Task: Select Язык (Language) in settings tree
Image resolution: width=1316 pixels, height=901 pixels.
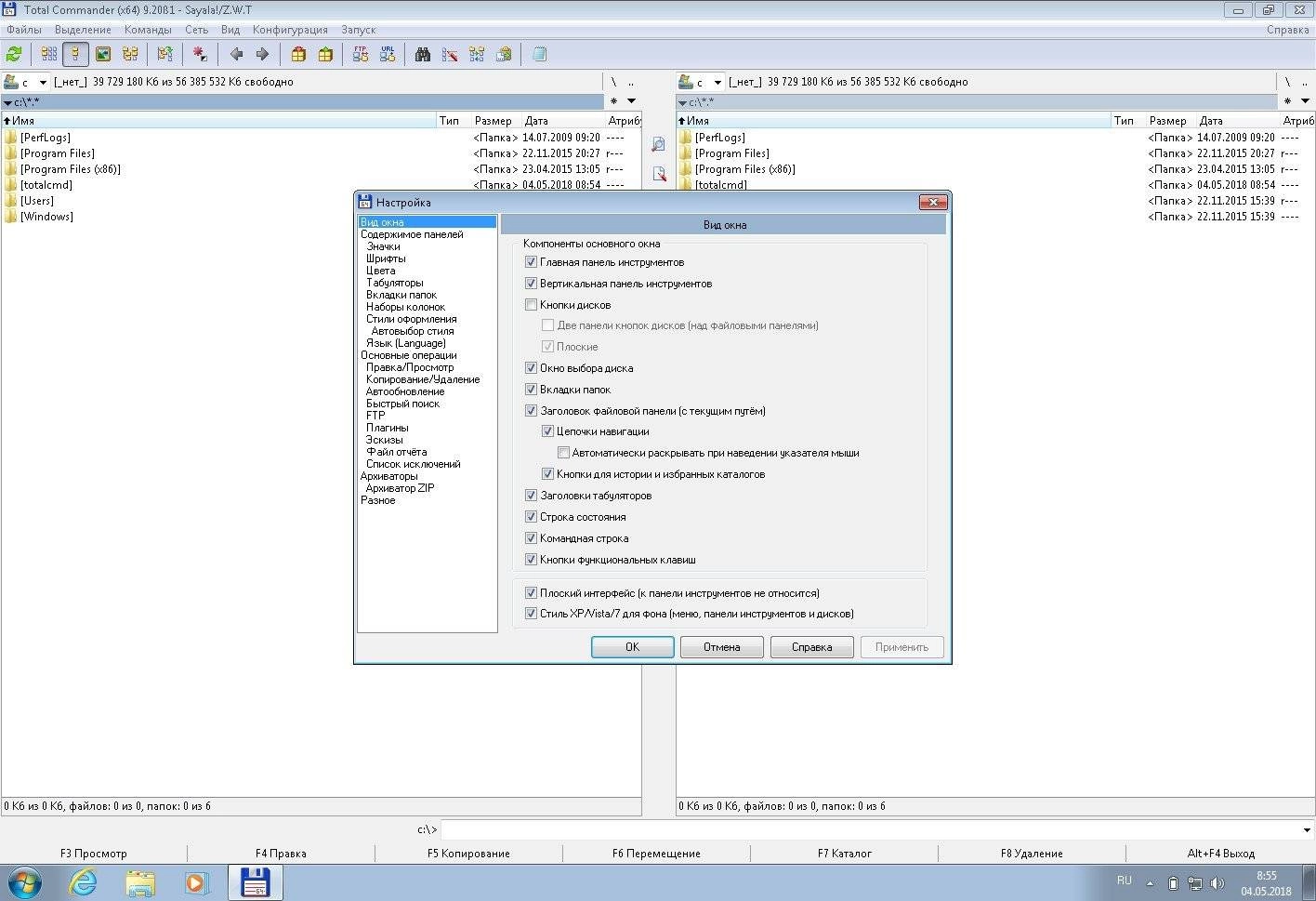Action: pos(406,343)
